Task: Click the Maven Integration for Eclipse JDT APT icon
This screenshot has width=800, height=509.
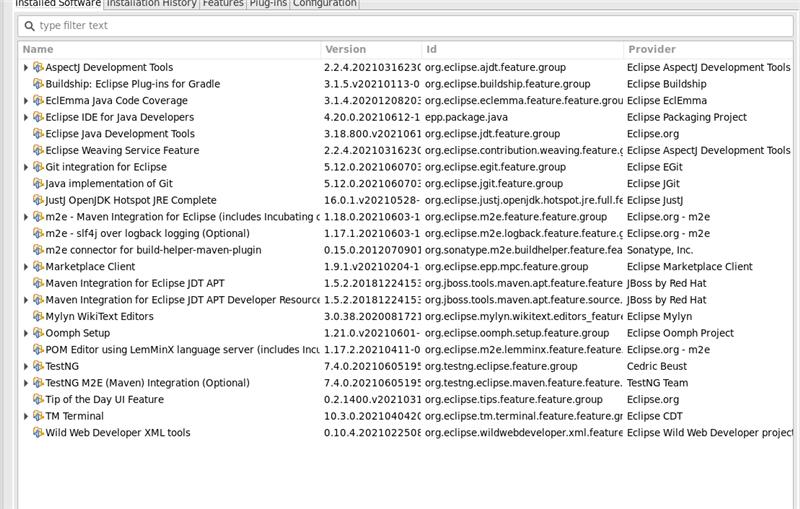Action: (38, 283)
